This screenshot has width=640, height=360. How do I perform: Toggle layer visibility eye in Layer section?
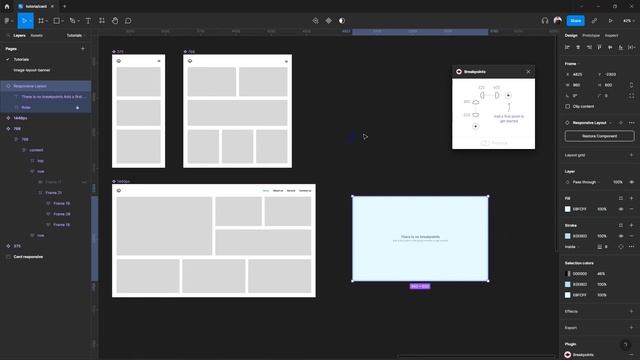631,182
